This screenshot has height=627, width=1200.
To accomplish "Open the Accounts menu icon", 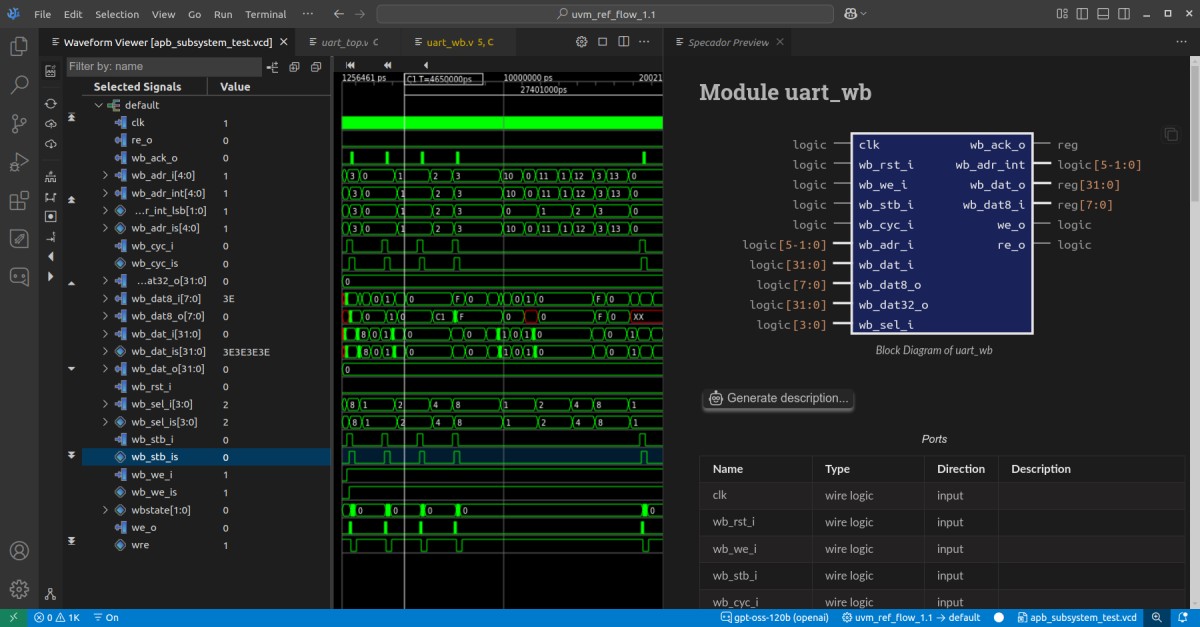I will (19, 551).
